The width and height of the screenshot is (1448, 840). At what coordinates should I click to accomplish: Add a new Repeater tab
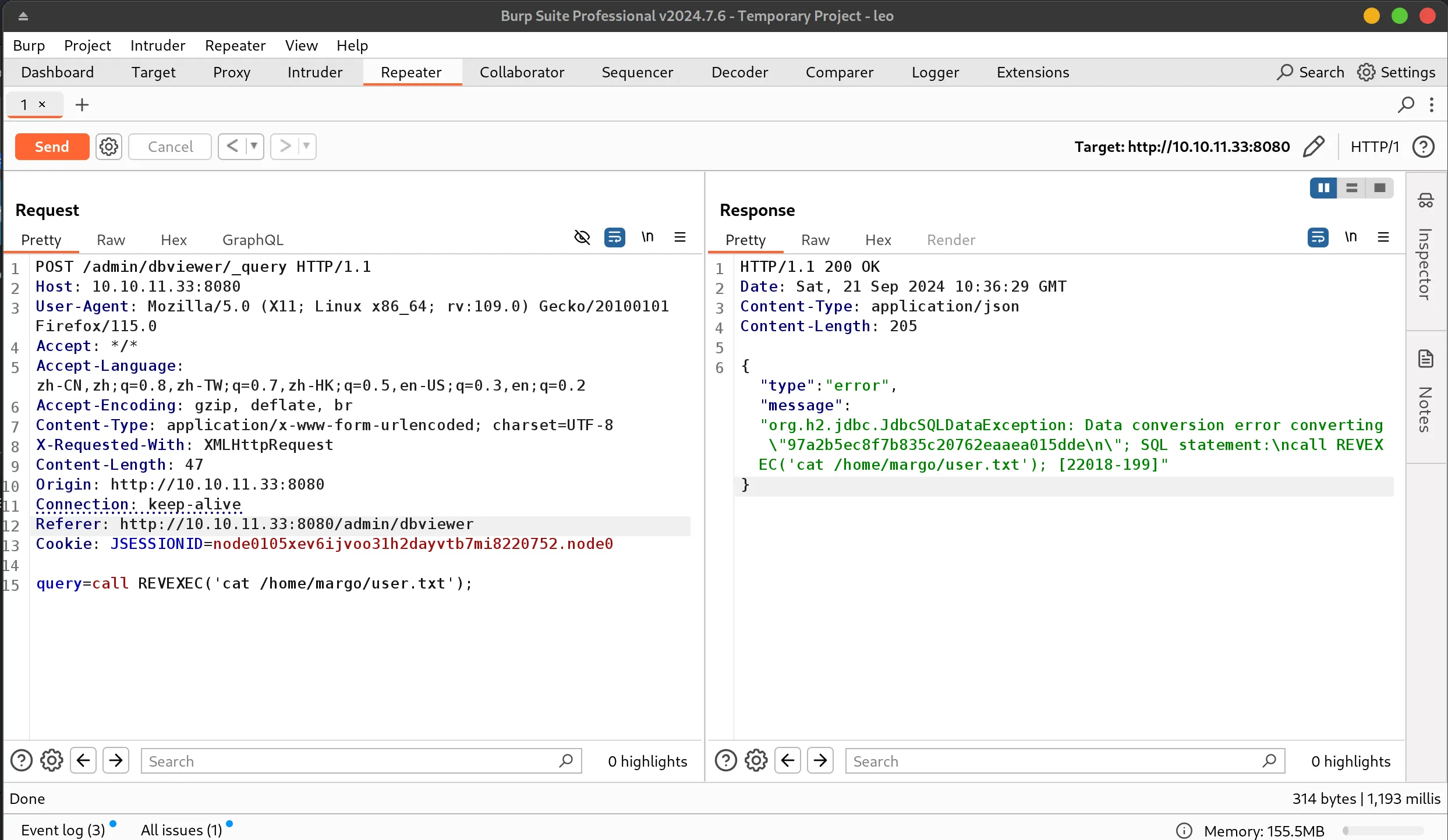click(82, 105)
